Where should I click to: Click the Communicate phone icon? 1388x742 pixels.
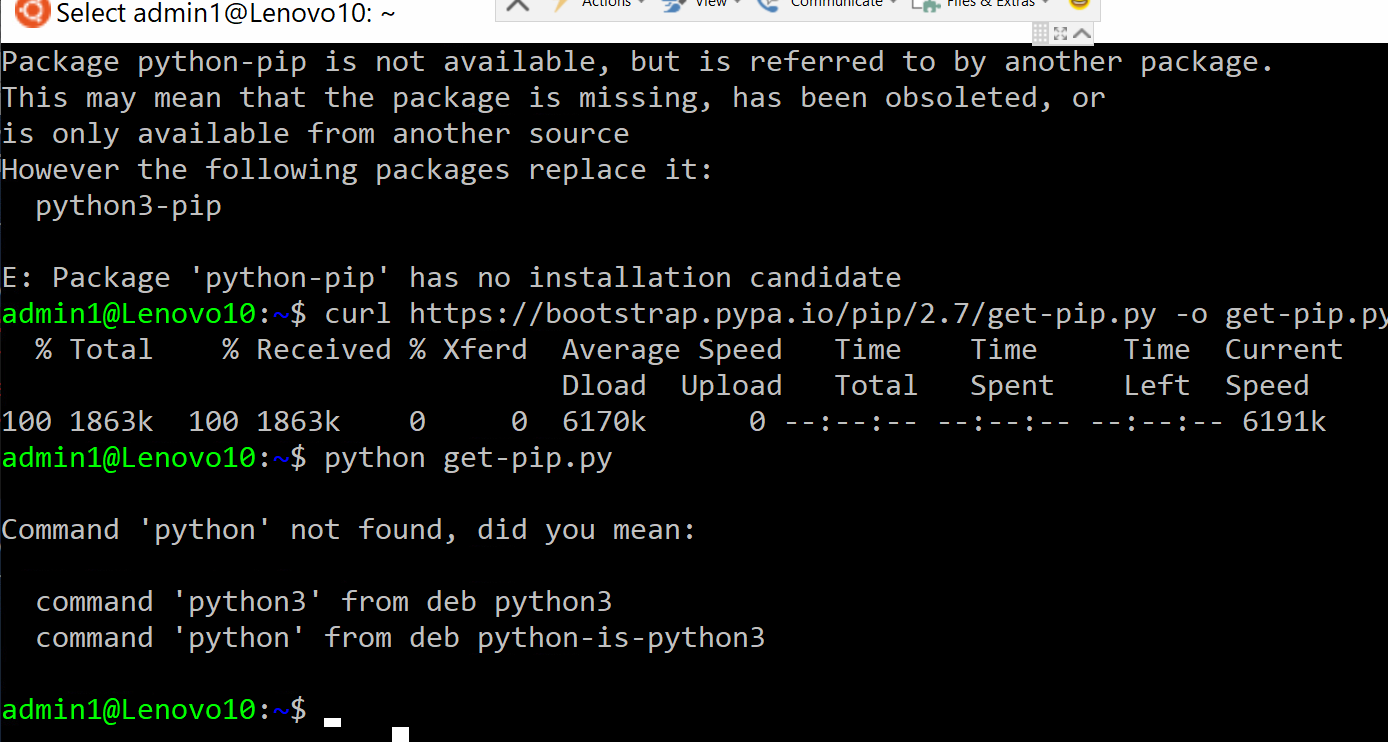(x=769, y=5)
